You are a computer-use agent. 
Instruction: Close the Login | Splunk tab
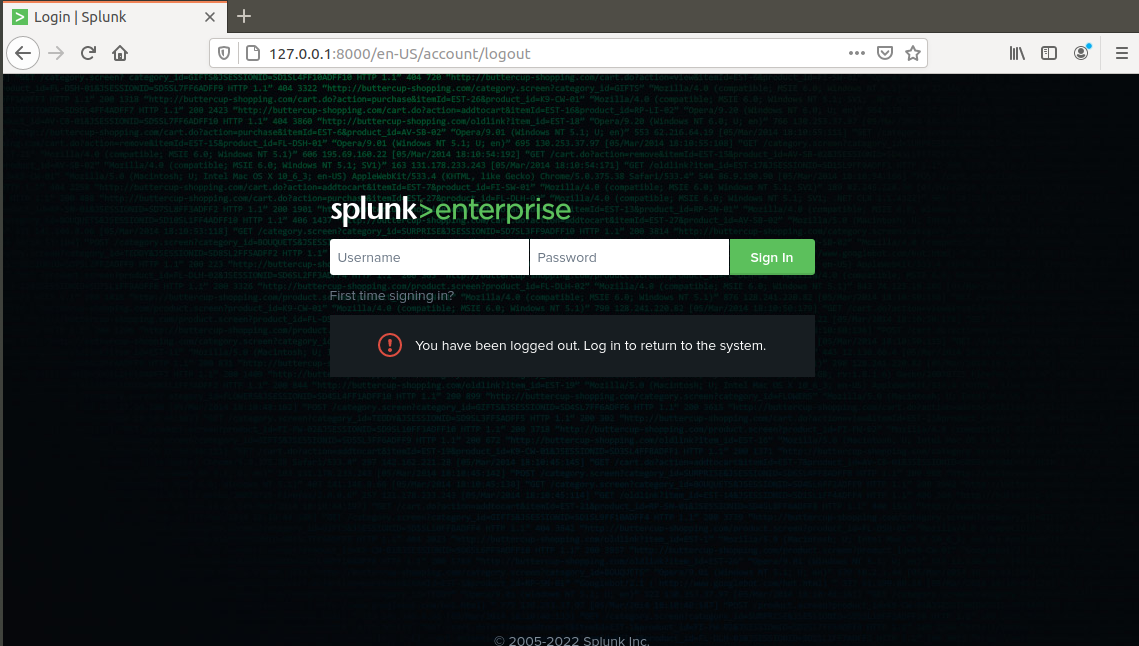[210, 17]
